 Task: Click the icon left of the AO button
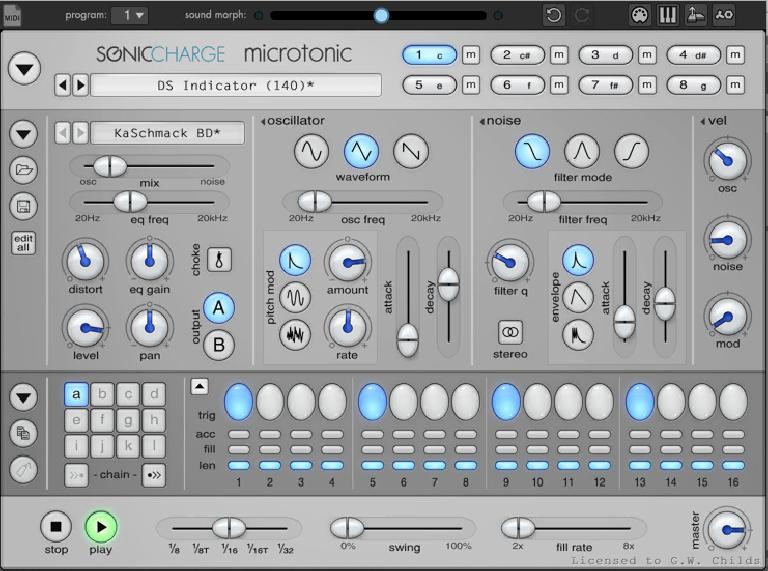(696, 15)
